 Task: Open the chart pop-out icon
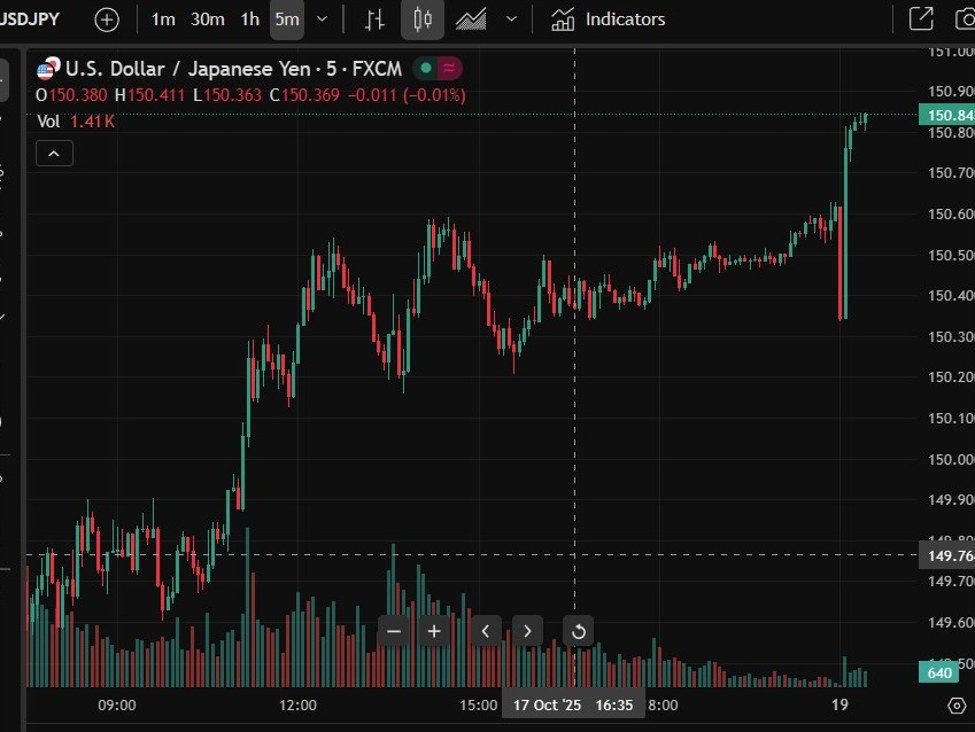(x=919, y=19)
